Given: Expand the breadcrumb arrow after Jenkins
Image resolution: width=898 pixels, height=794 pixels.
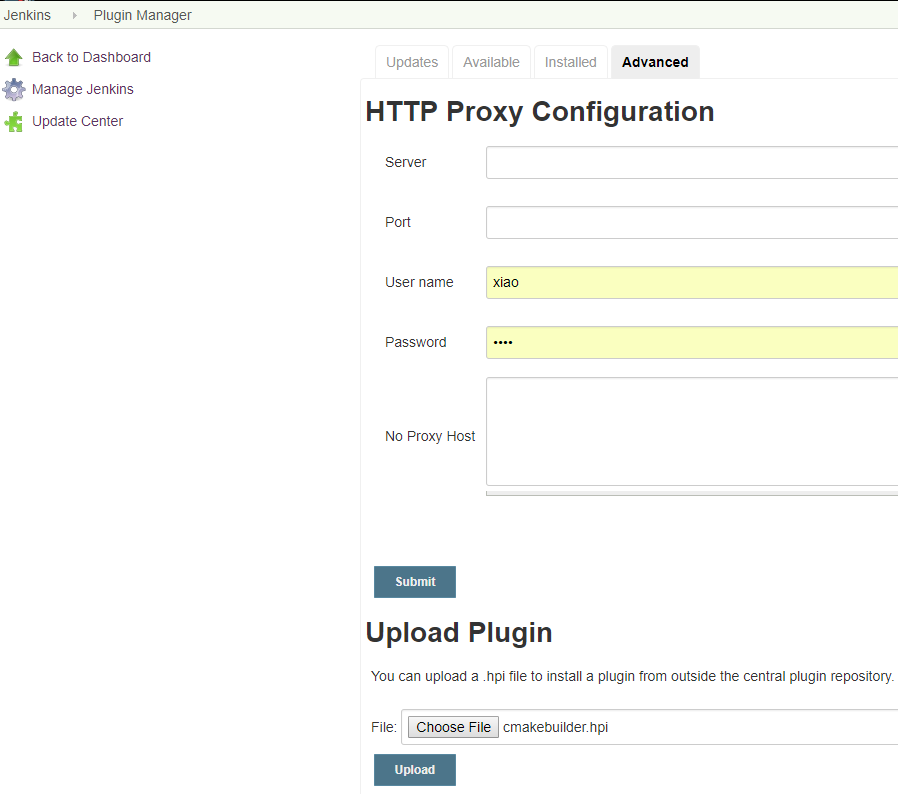Looking at the screenshot, I should click(74, 16).
